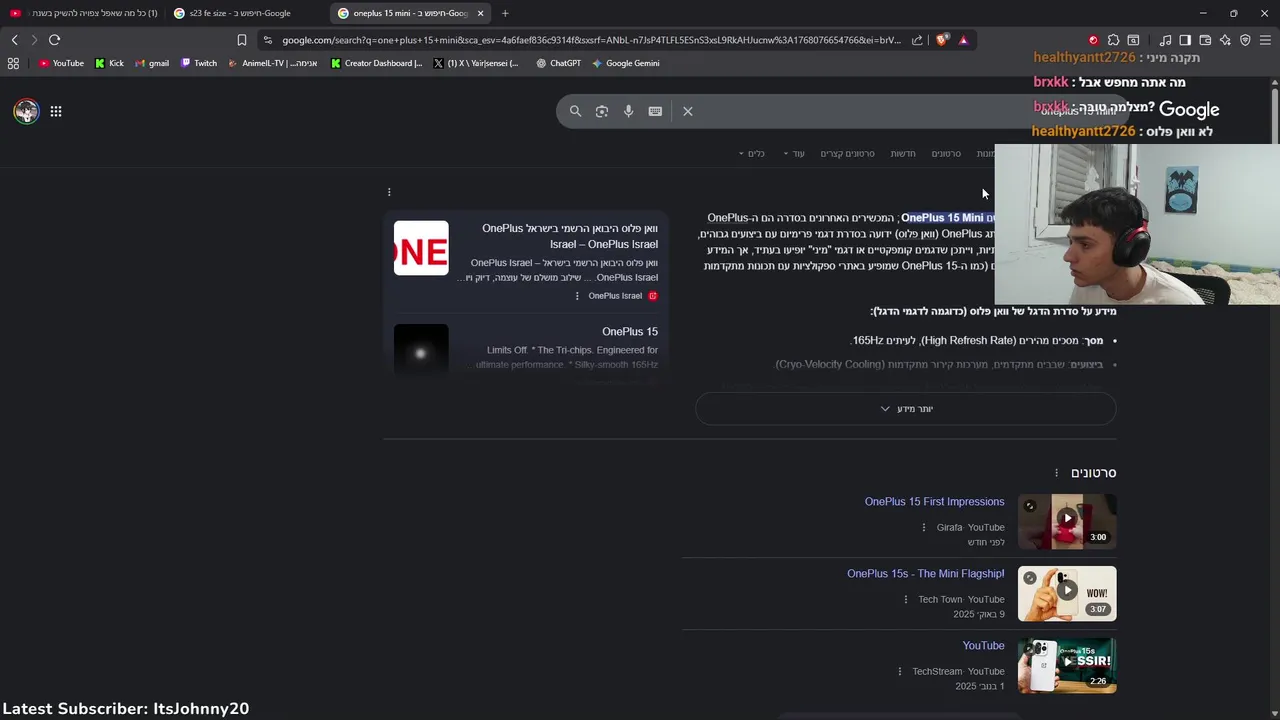The height and width of the screenshot is (720, 1280).
Task: Open the עוד more filters dropdown
Action: [794, 153]
